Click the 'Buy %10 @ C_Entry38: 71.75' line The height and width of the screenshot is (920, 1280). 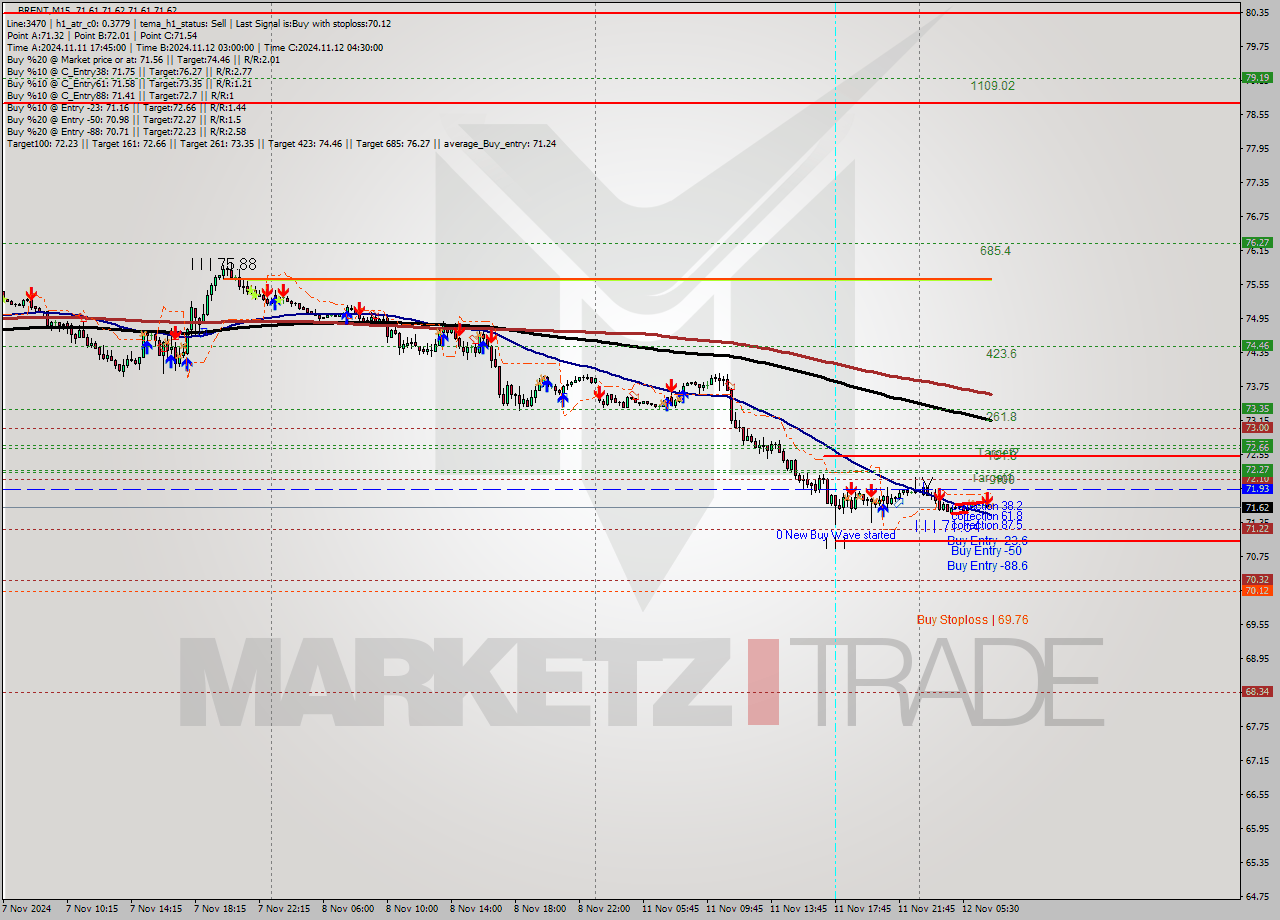[x=129, y=71]
